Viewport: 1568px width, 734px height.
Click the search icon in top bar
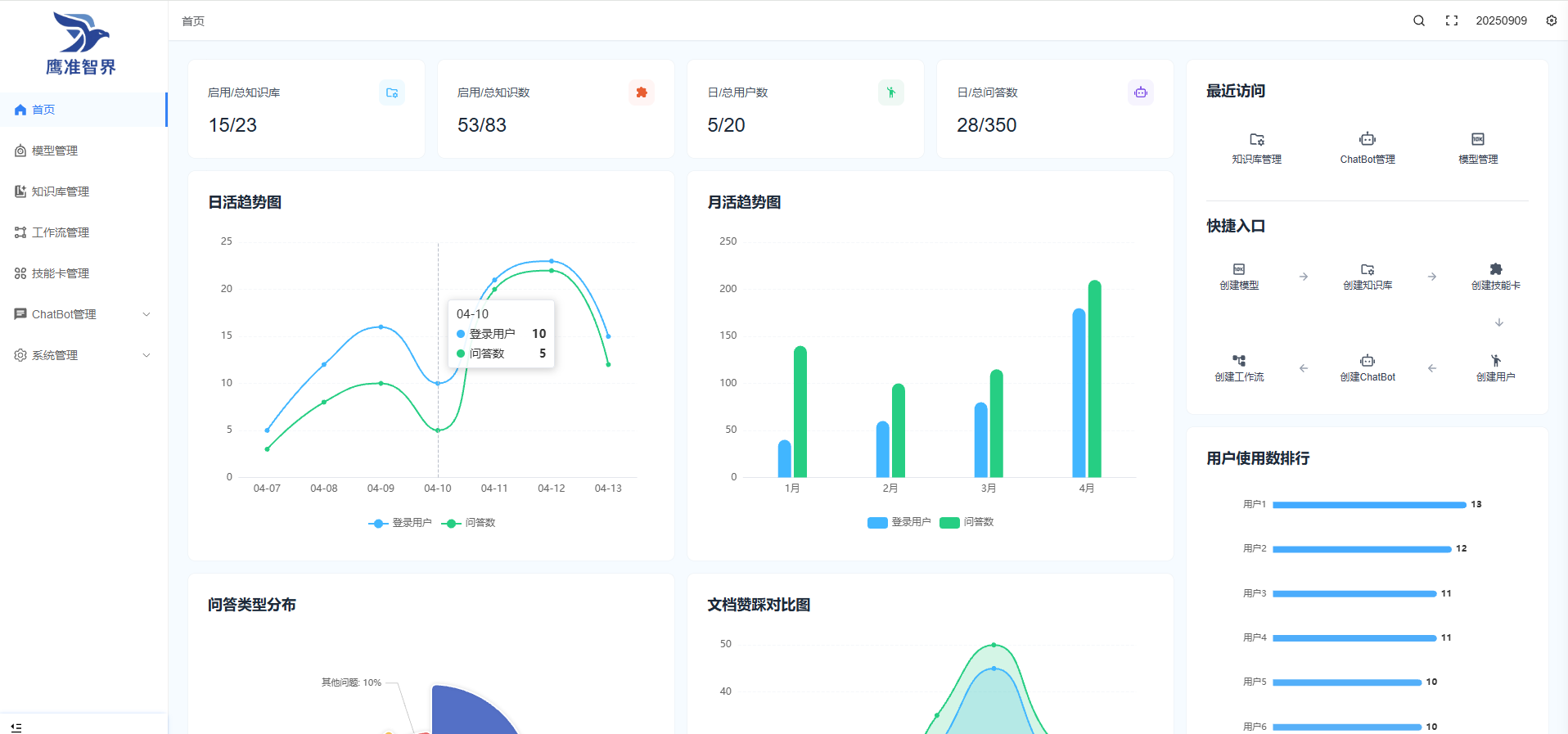pyautogui.click(x=1419, y=20)
